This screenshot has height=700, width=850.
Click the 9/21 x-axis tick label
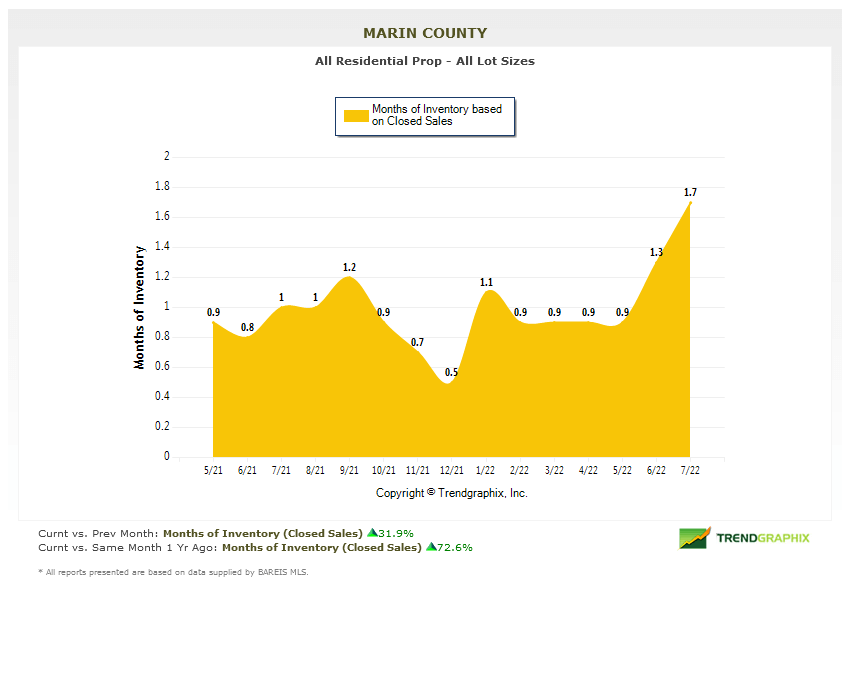tap(349, 470)
